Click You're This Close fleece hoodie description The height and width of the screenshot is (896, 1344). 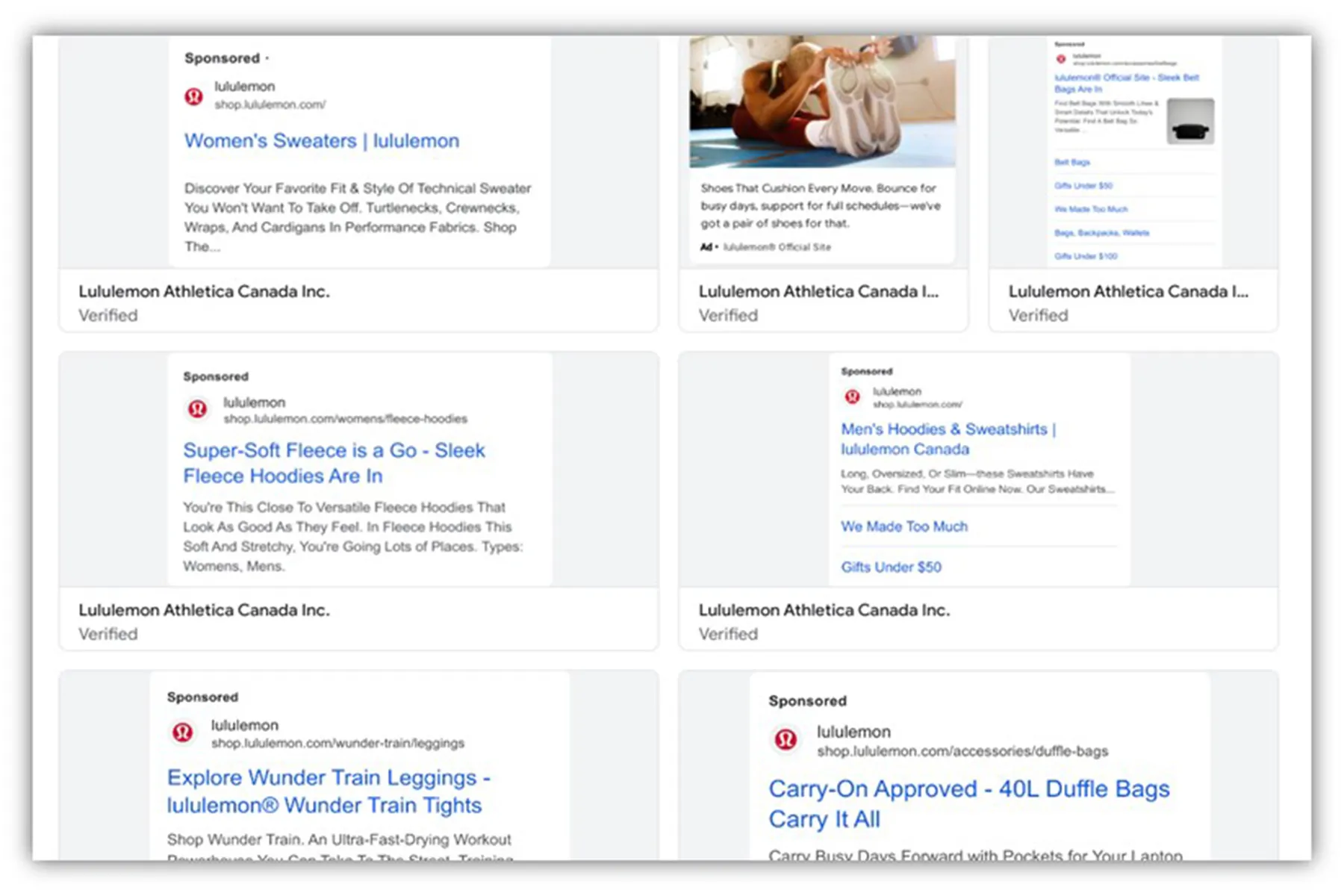(353, 537)
